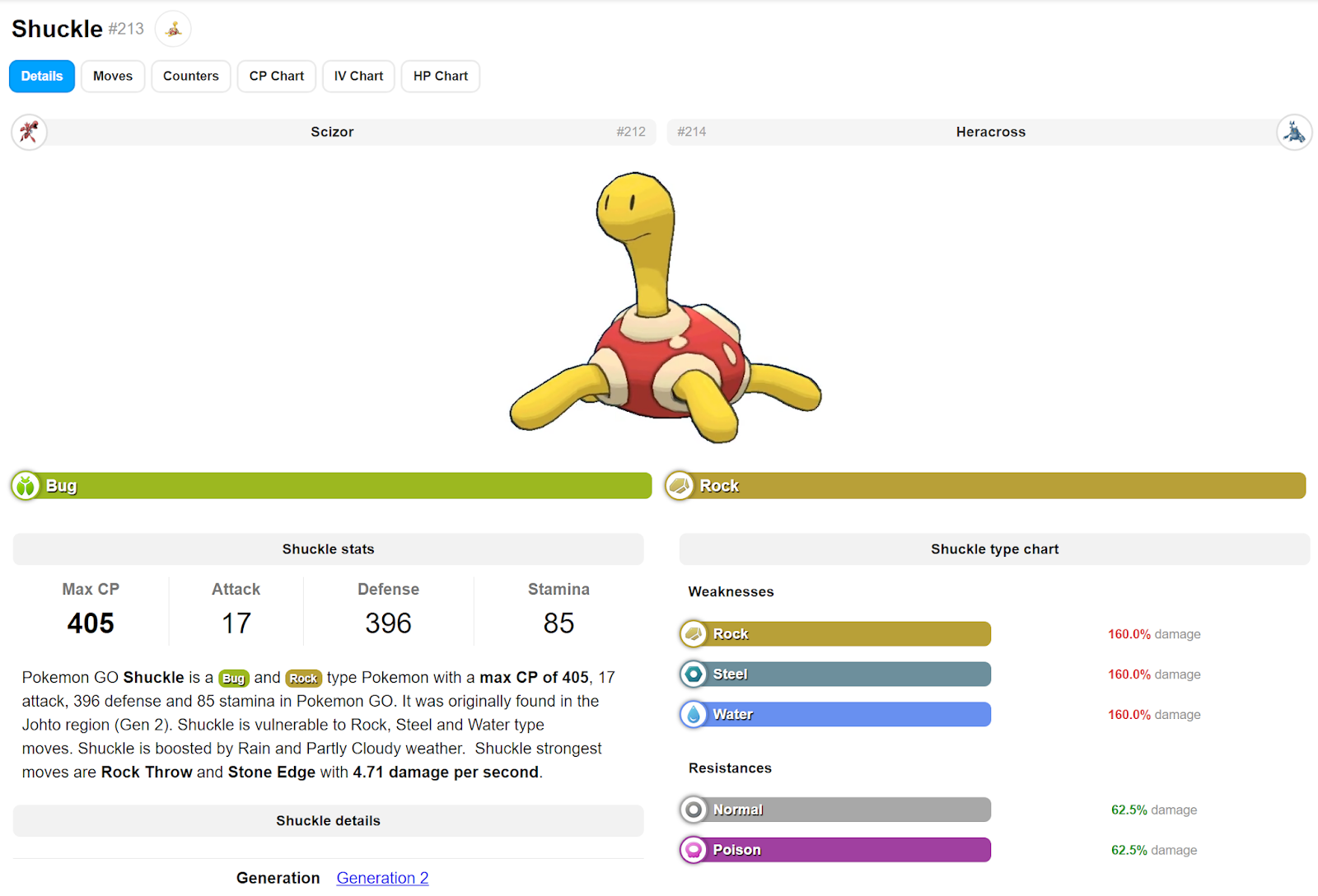Image resolution: width=1318 pixels, height=896 pixels.
Task: Select the Details tab
Action: [x=42, y=76]
